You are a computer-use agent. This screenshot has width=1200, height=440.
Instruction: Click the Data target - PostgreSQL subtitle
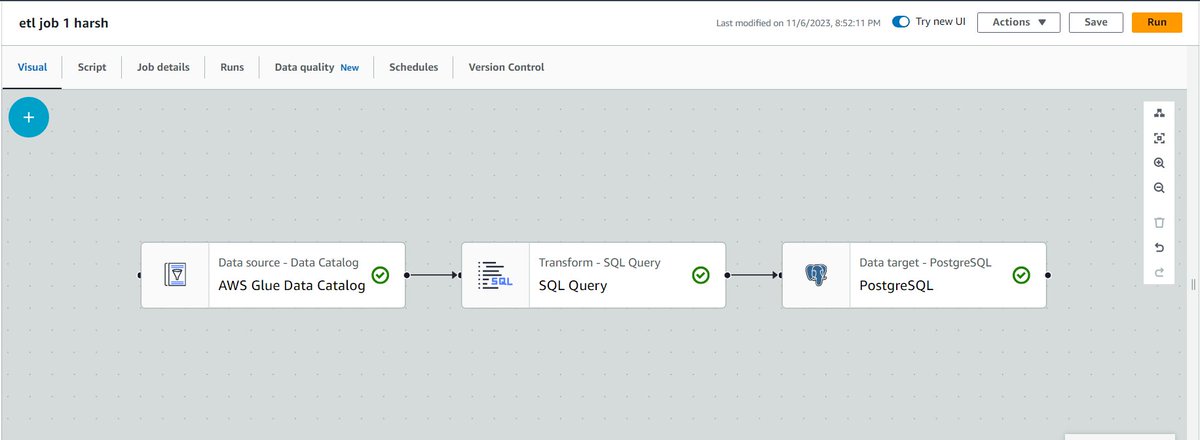(925, 263)
